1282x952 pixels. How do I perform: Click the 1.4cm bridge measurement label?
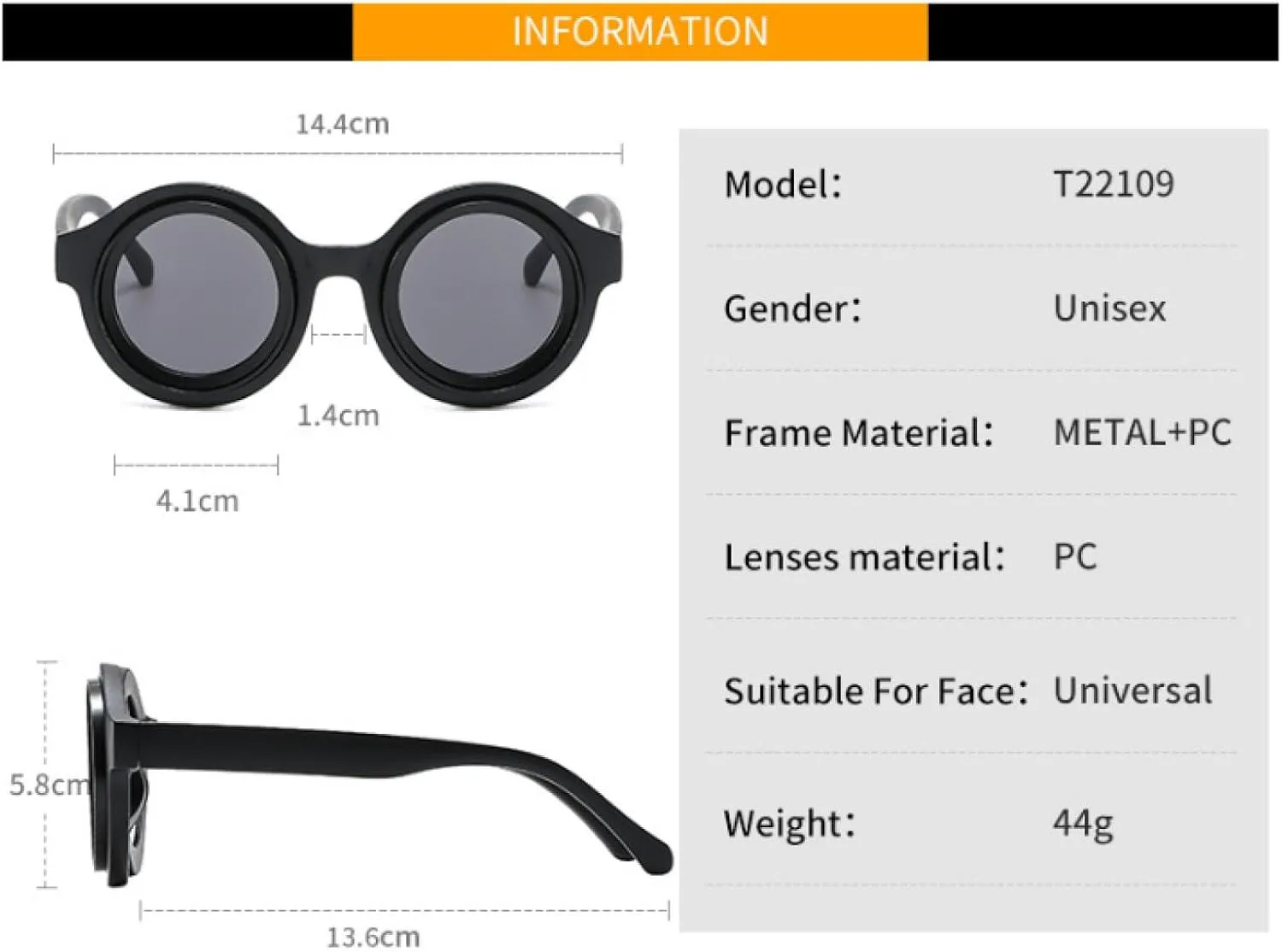(x=338, y=416)
